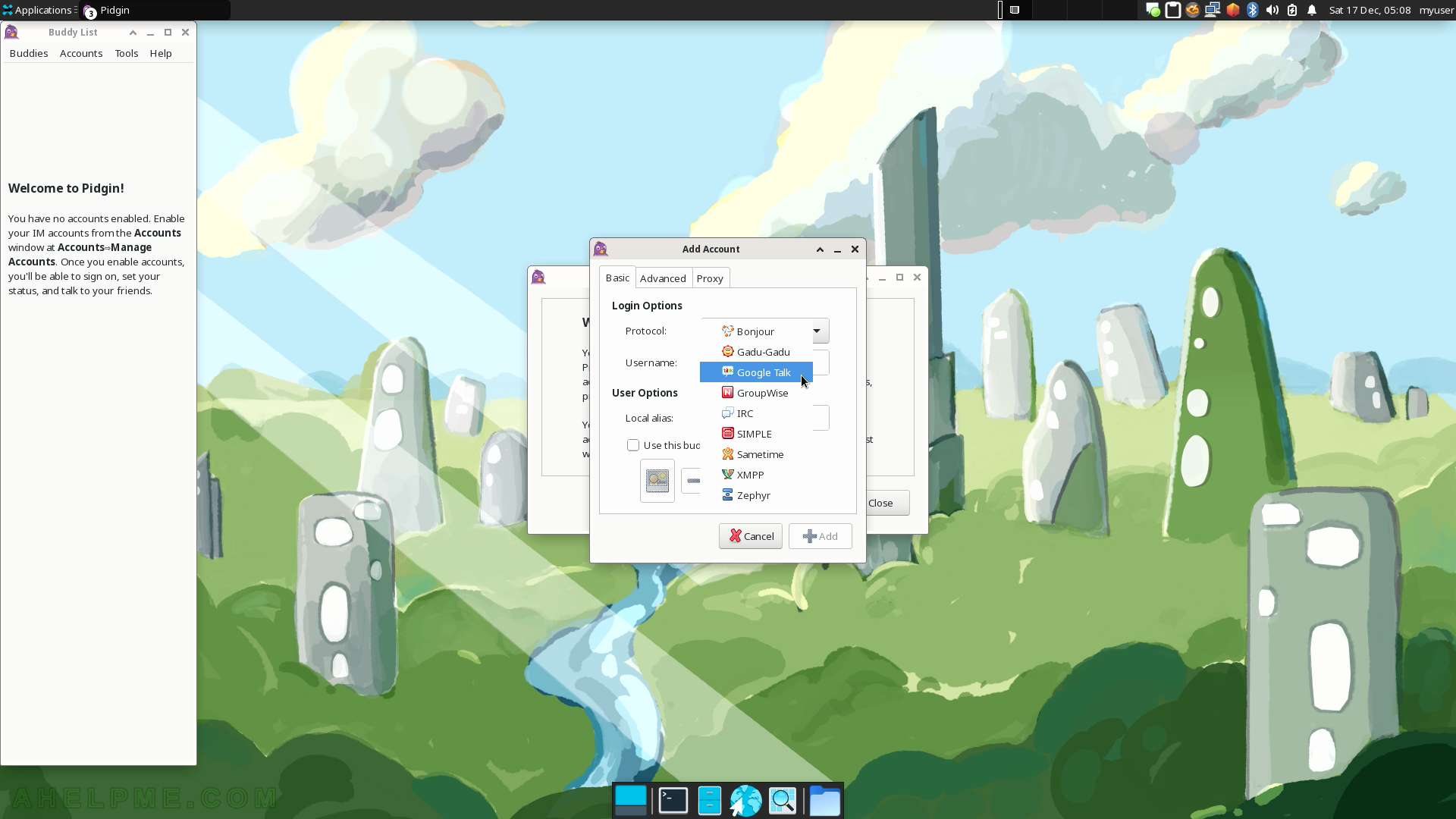The image size is (1456, 819).
Task: Choose Gadu-Gadu in the protocol dropdown
Action: [756, 352]
